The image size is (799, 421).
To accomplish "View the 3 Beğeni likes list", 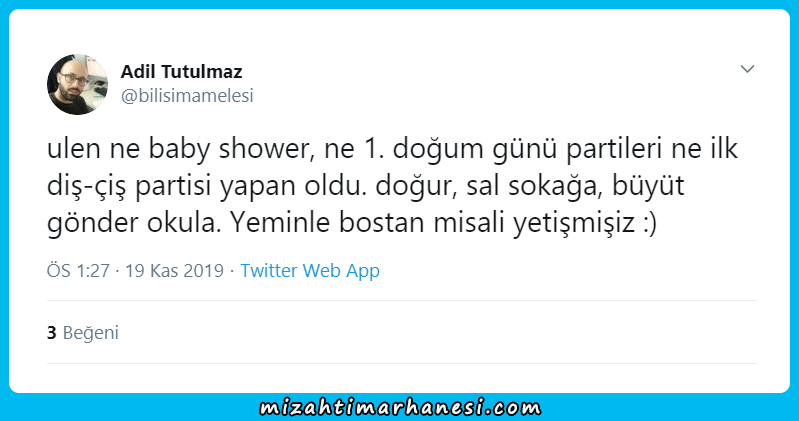I will click(x=83, y=333).
